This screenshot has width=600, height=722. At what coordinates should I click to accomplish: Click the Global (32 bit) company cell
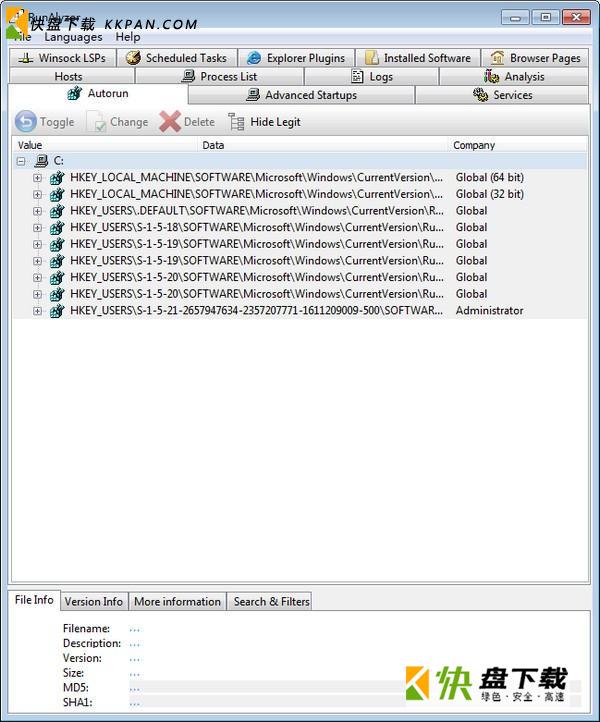click(489, 194)
